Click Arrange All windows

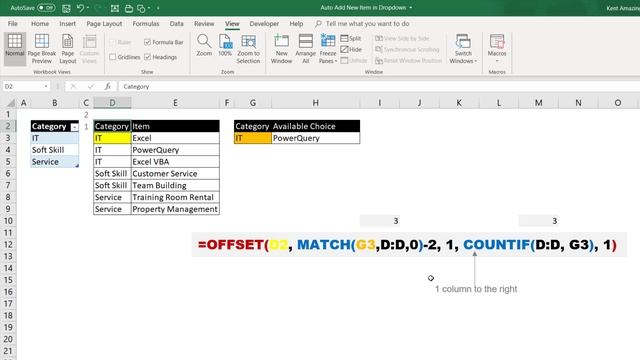[305, 49]
